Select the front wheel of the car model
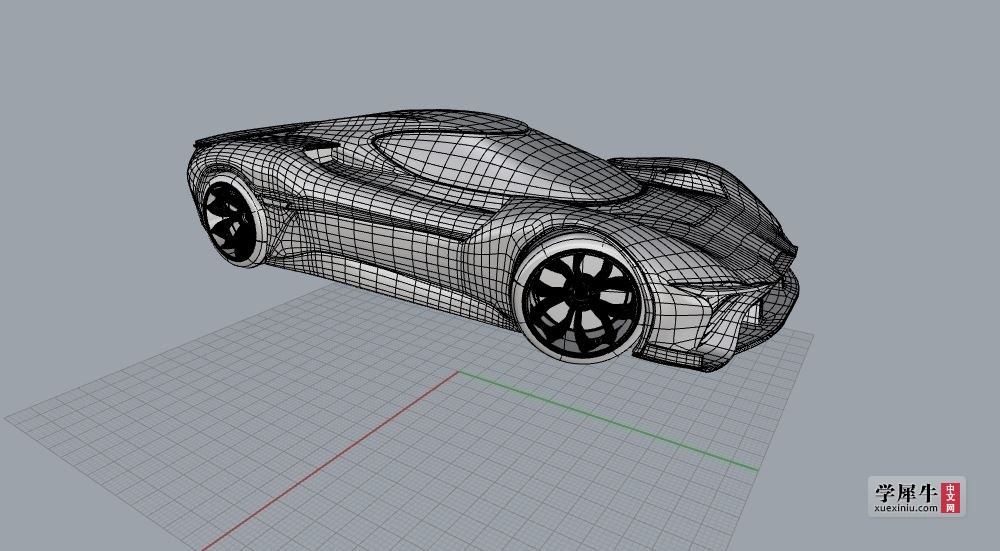Screen dimensions: 1000x551 pyautogui.click(x=579, y=300)
